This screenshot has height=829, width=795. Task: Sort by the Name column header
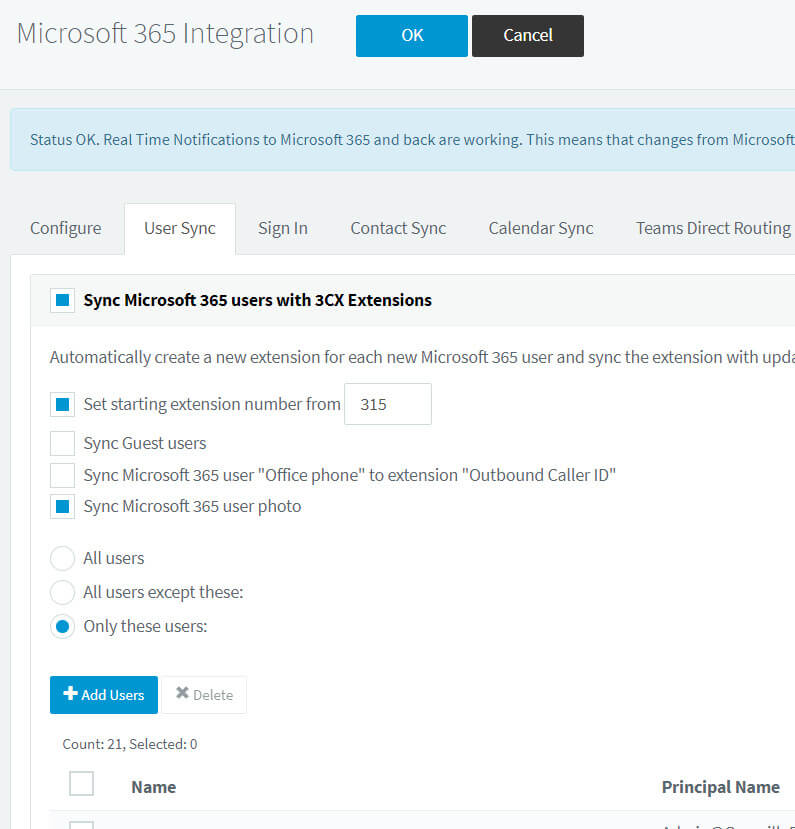153,787
